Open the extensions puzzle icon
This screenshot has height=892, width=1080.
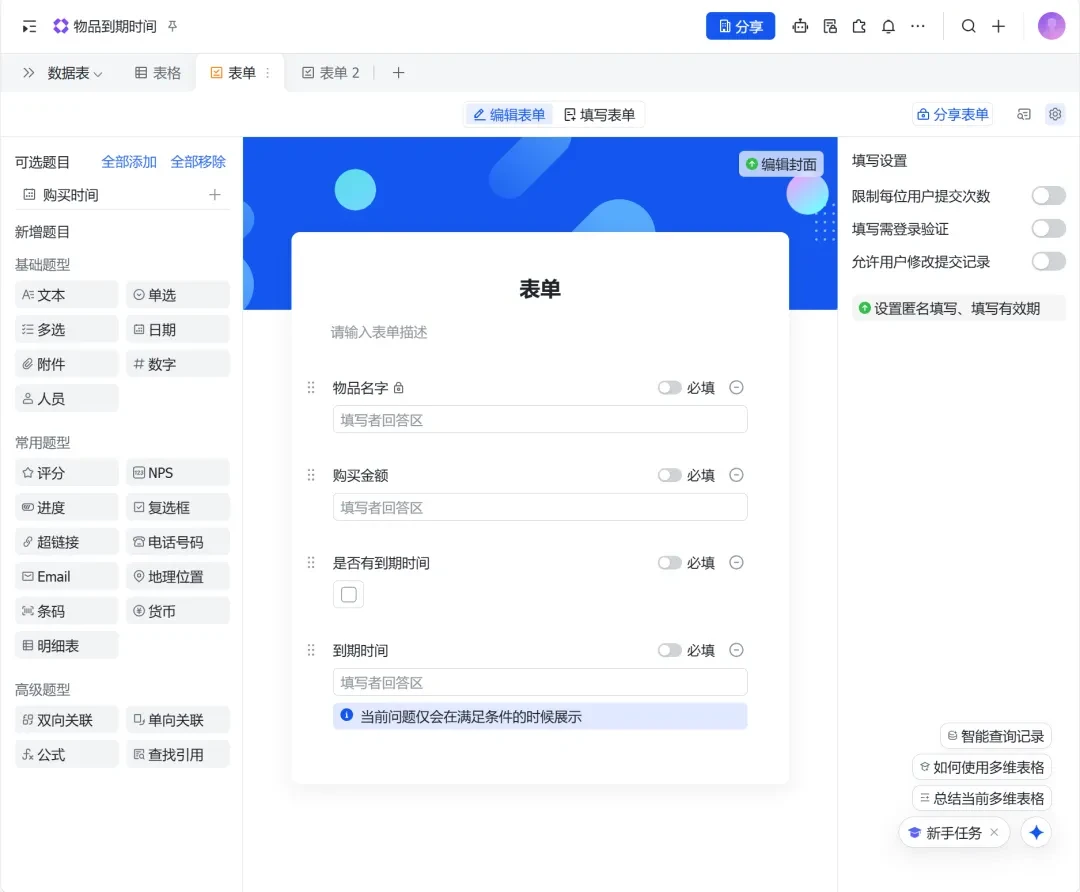pyautogui.click(x=859, y=26)
